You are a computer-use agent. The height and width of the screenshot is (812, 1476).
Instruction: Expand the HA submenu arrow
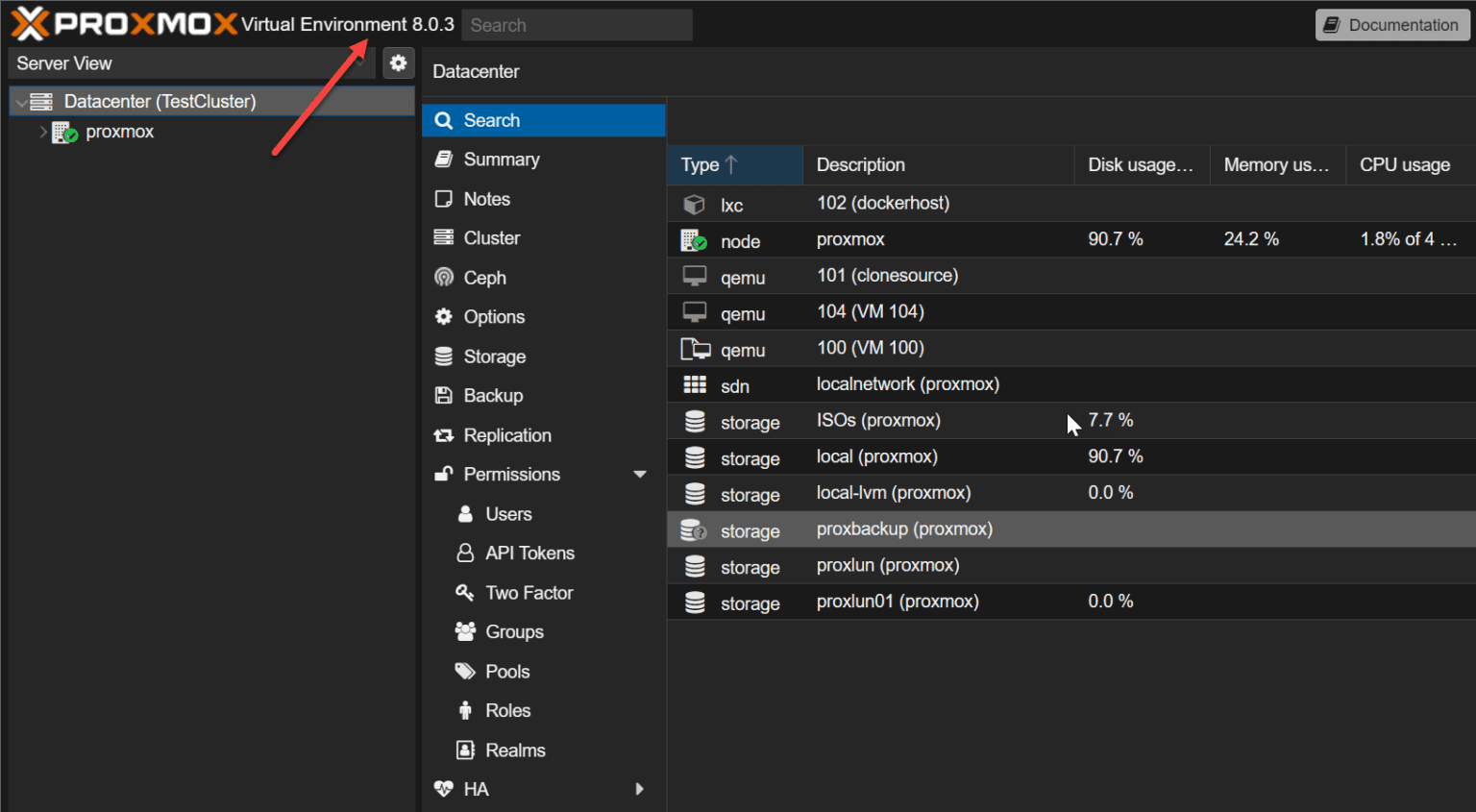click(640, 788)
